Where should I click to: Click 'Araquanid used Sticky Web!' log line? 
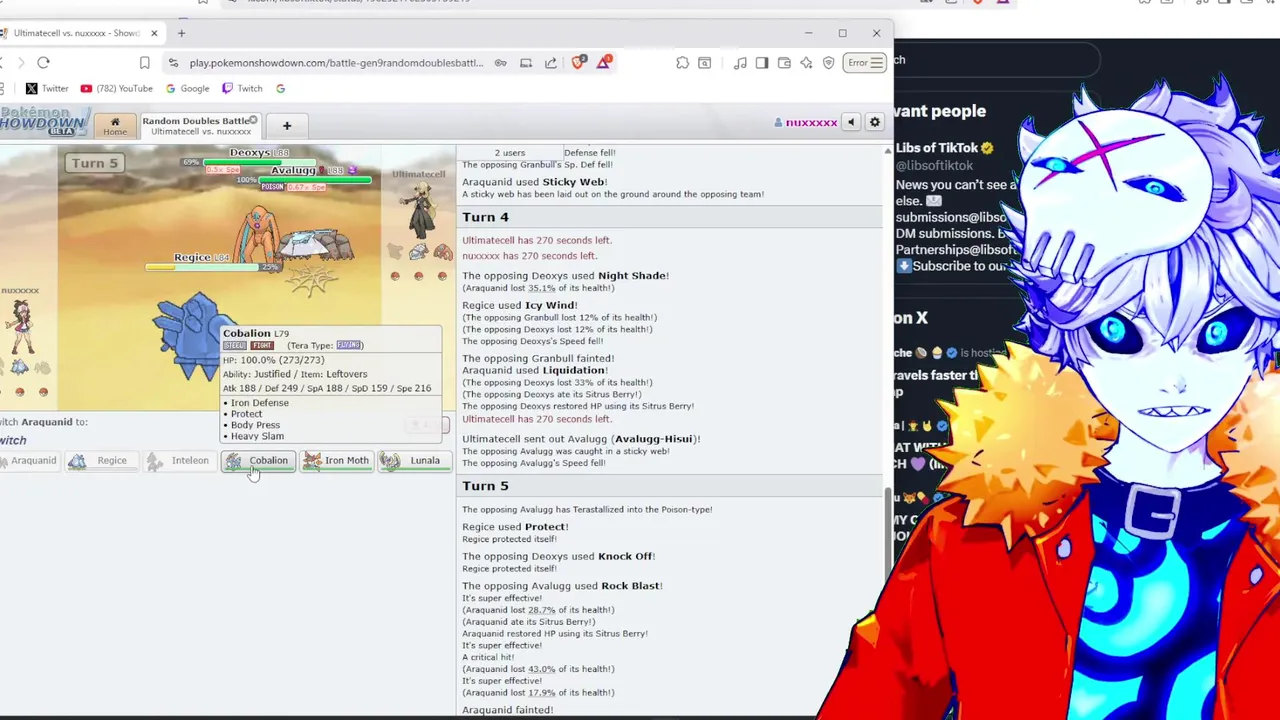(535, 182)
